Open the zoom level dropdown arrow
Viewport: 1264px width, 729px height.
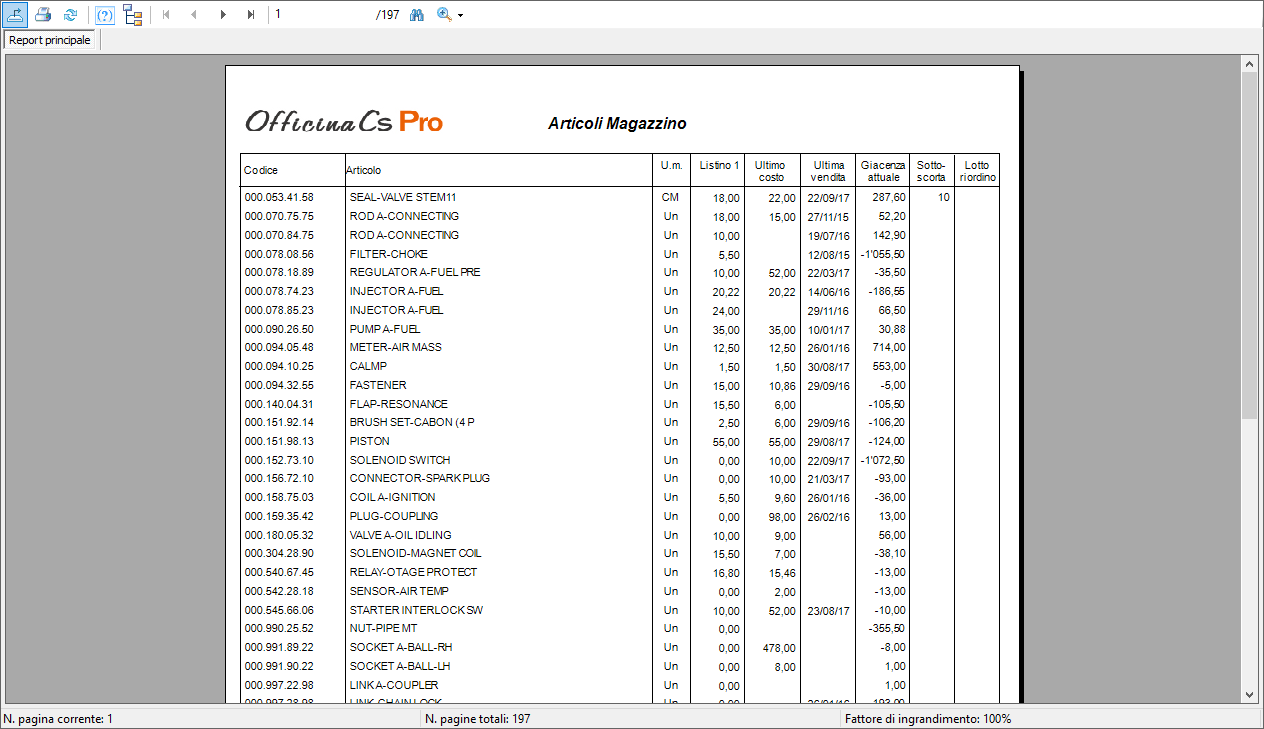point(460,16)
